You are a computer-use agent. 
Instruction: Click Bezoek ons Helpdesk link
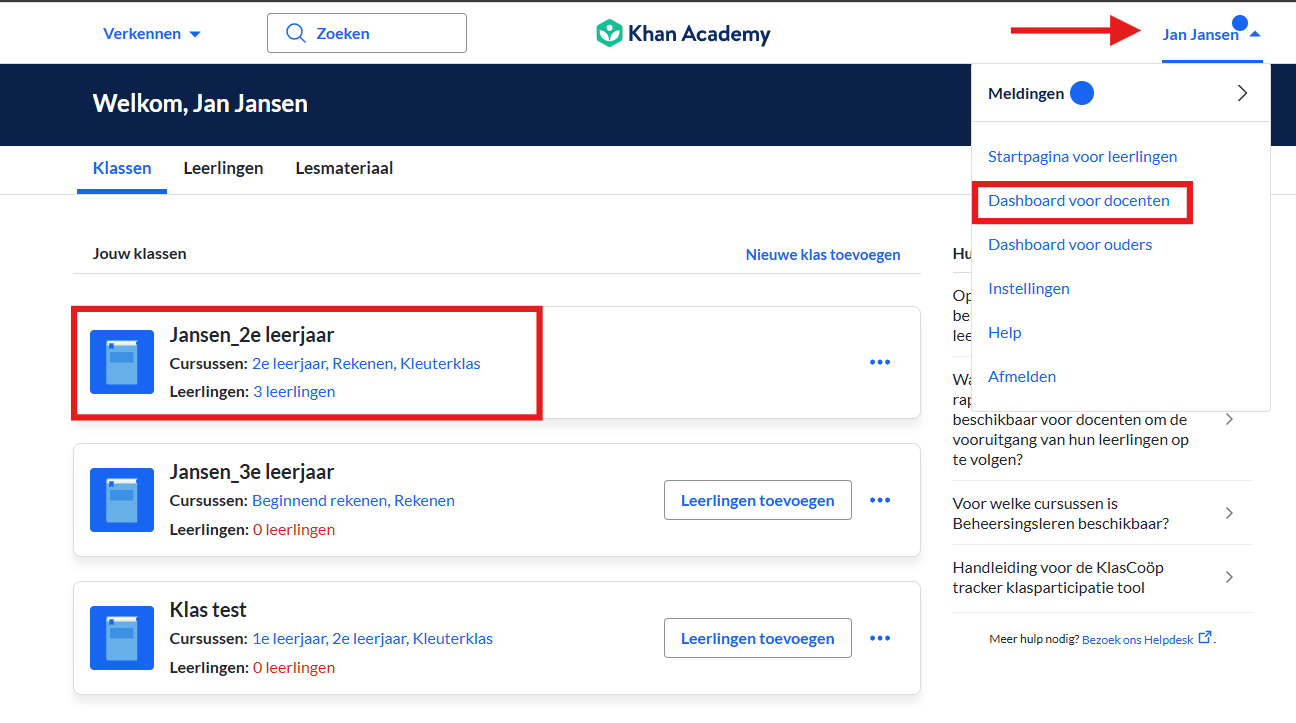(1138, 639)
